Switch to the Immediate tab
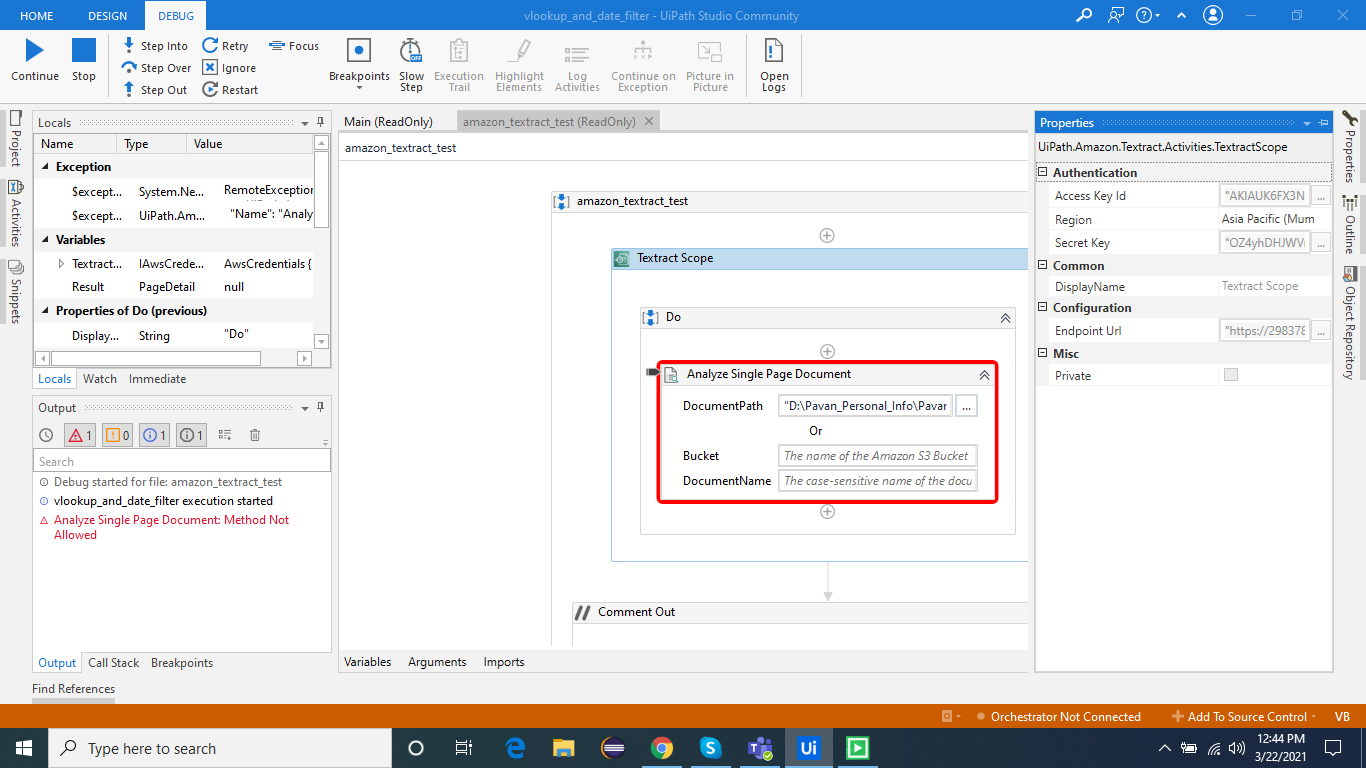Viewport: 1366px width, 768px height. pos(157,379)
